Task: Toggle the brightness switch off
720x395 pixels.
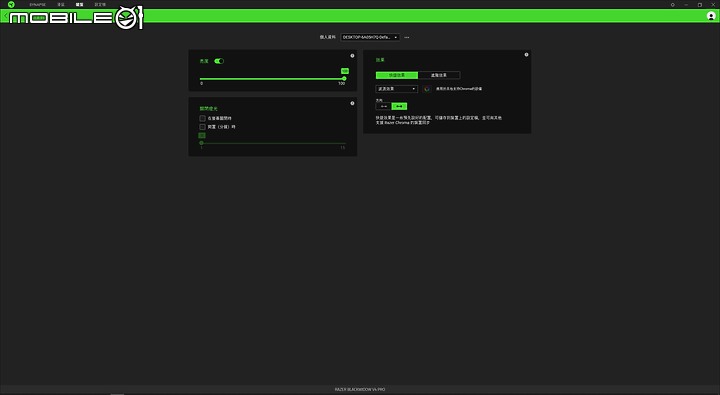Action: (219, 61)
